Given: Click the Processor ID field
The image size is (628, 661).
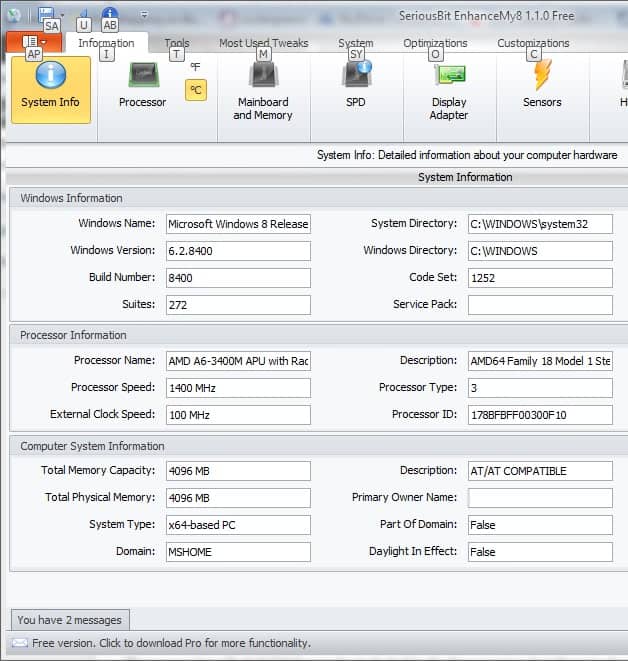Looking at the screenshot, I should point(540,415).
